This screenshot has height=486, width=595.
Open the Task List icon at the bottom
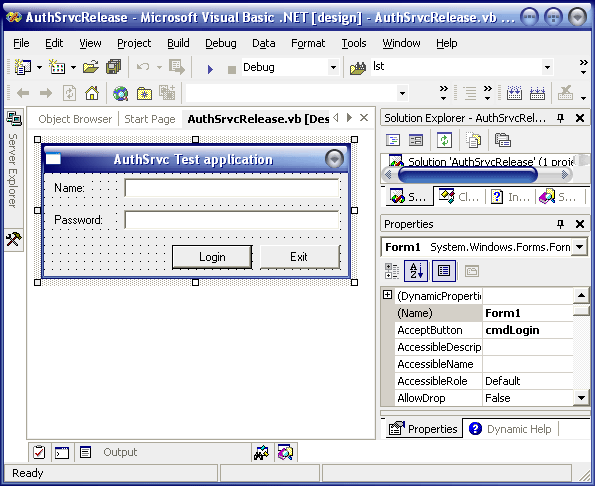click(39, 452)
